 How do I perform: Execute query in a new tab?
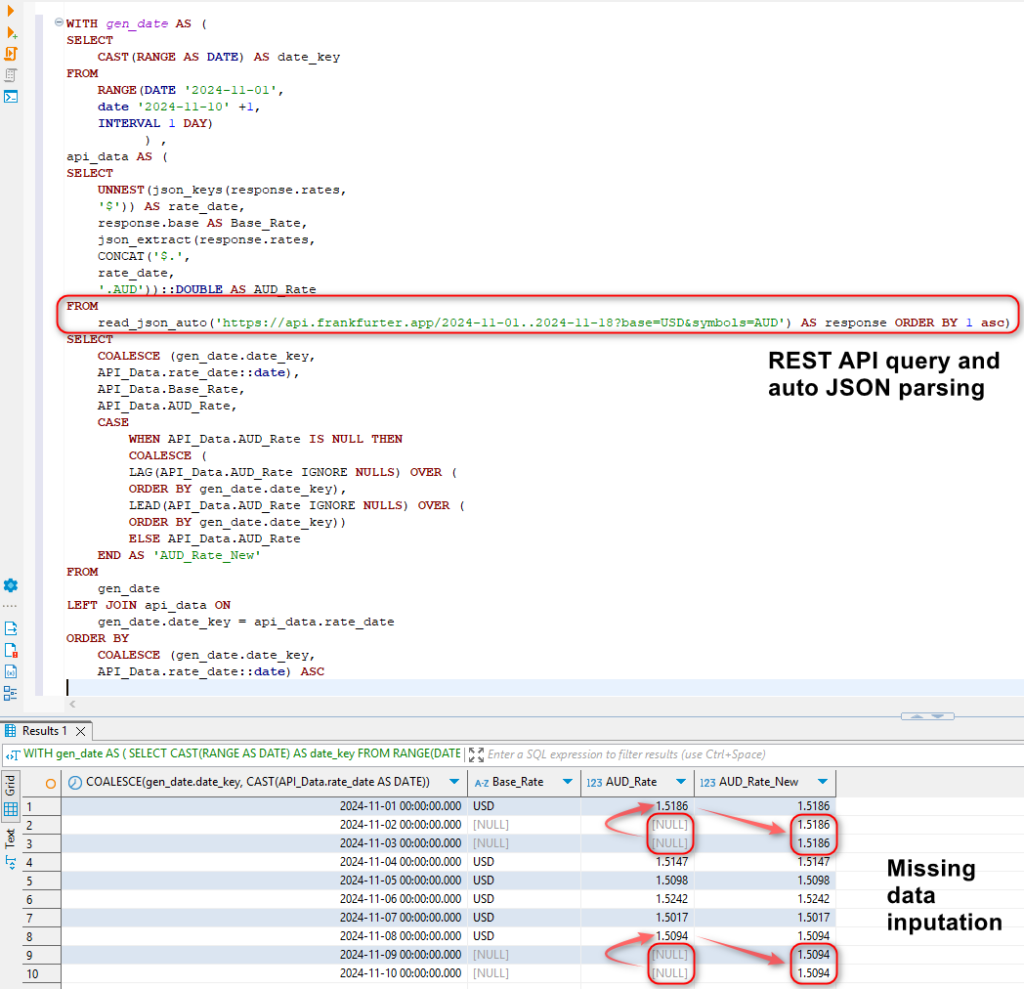click(11, 33)
